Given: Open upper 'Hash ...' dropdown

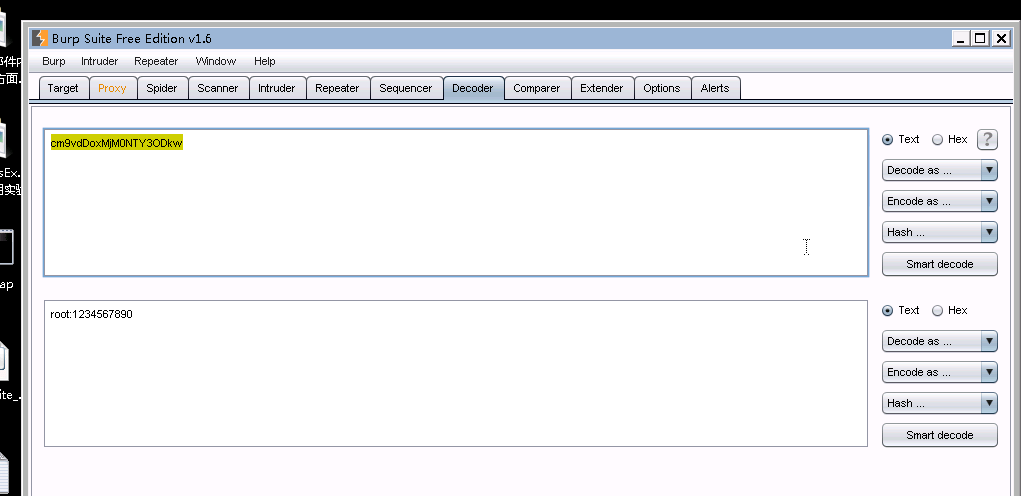Looking at the screenshot, I should pyautogui.click(x=940, y=232).
